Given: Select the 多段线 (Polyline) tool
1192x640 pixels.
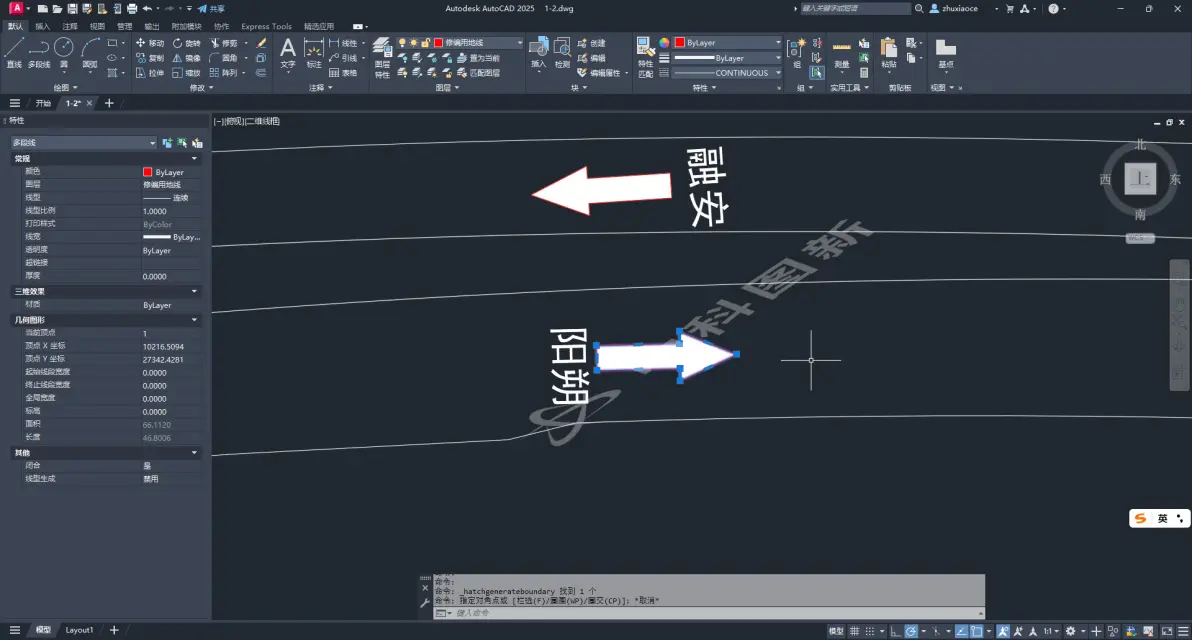Looking at the screenshot, I should [x=39, y=53].
